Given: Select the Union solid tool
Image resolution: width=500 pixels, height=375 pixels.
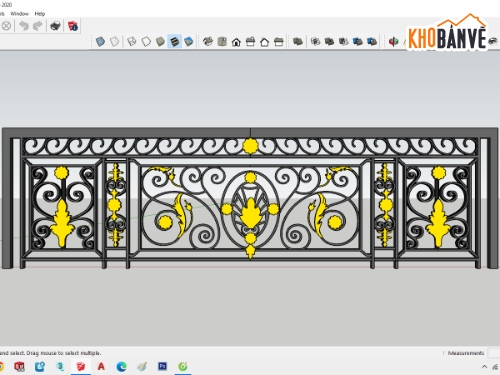Looking at the screenshot, I should pos(329,42).
